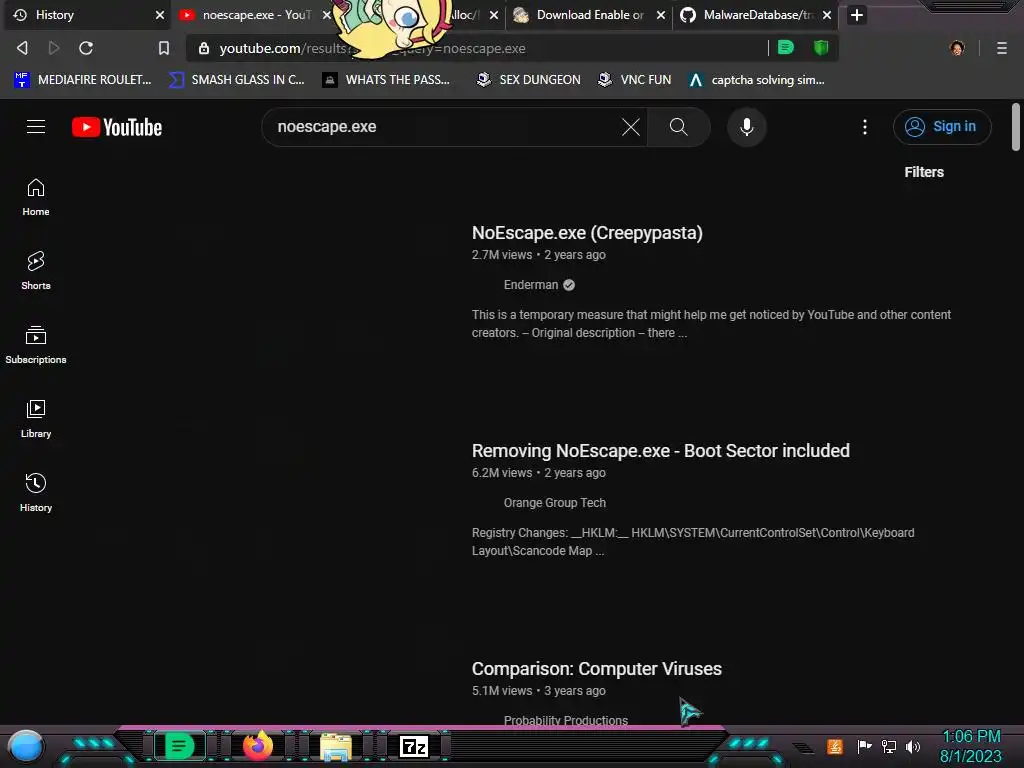Open captcha solving sim... bookmark
The height and width of the screenshot is (768, 1024).
click(757, 80)
